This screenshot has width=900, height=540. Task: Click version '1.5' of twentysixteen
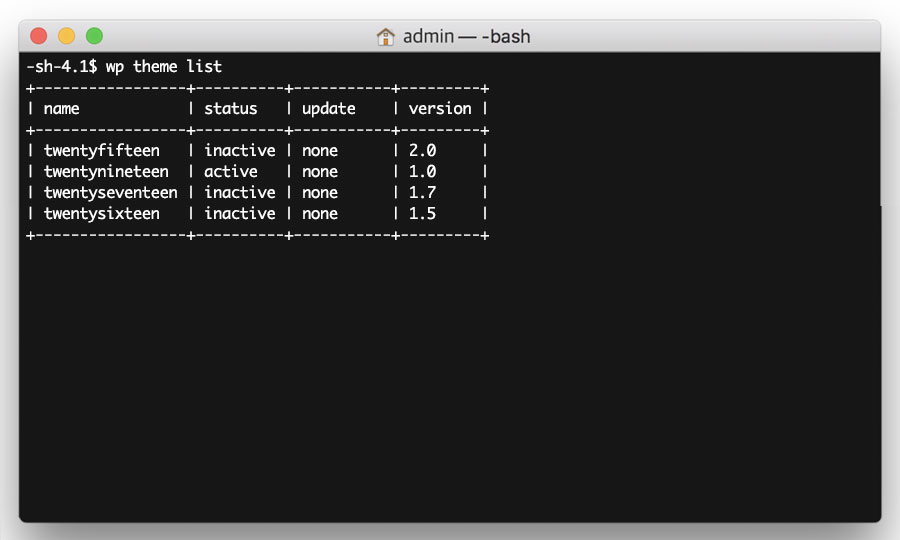tap(422, 213)
